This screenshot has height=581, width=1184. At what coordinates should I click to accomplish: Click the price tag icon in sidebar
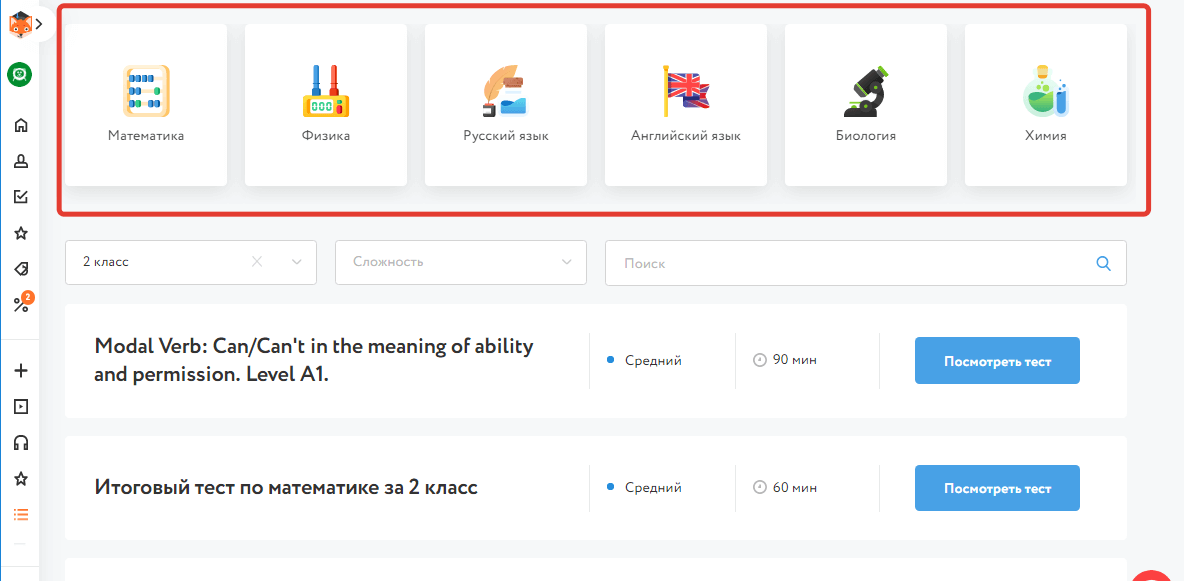[x=20, y=269]
